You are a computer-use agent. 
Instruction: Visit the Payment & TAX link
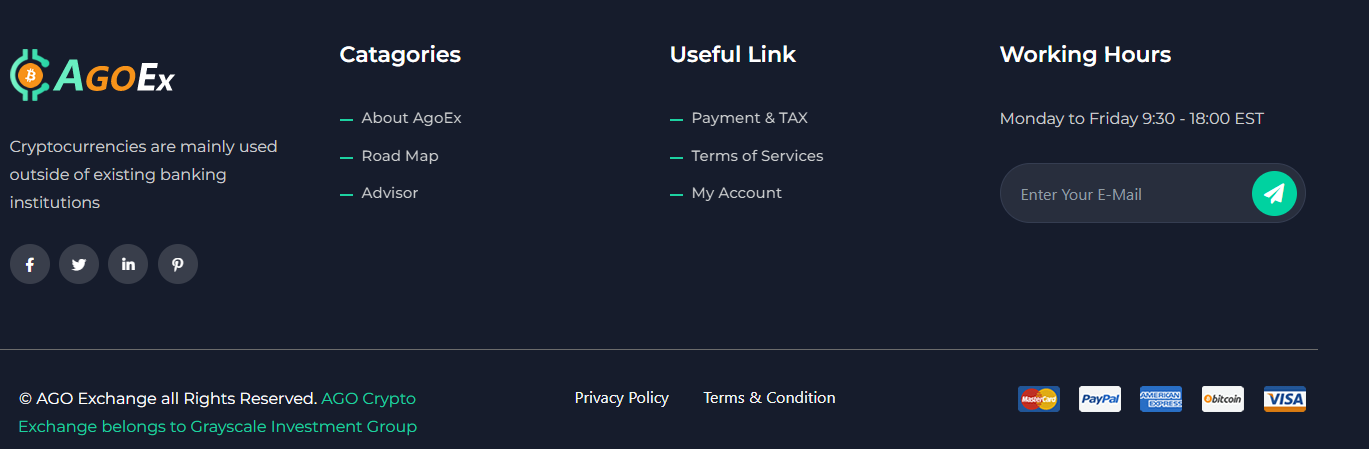(749, 118)
